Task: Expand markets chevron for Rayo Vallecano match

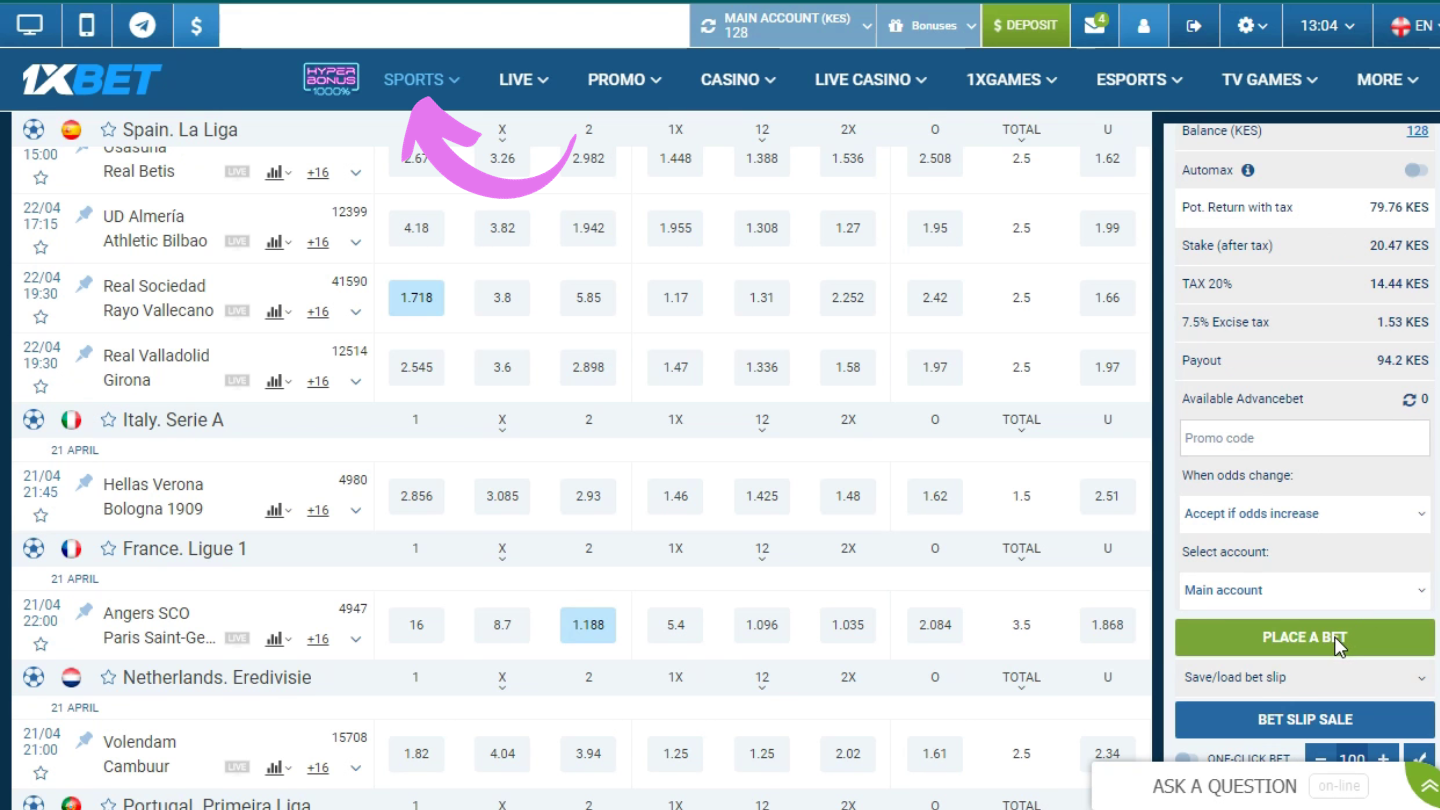Action: tap(355, 312)
